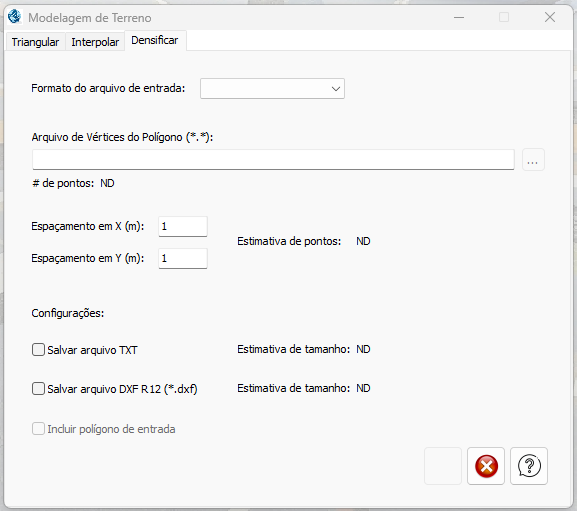Click the red cancel X button
The width and height of the screenshot is (577, 511).
pos(486,466)
